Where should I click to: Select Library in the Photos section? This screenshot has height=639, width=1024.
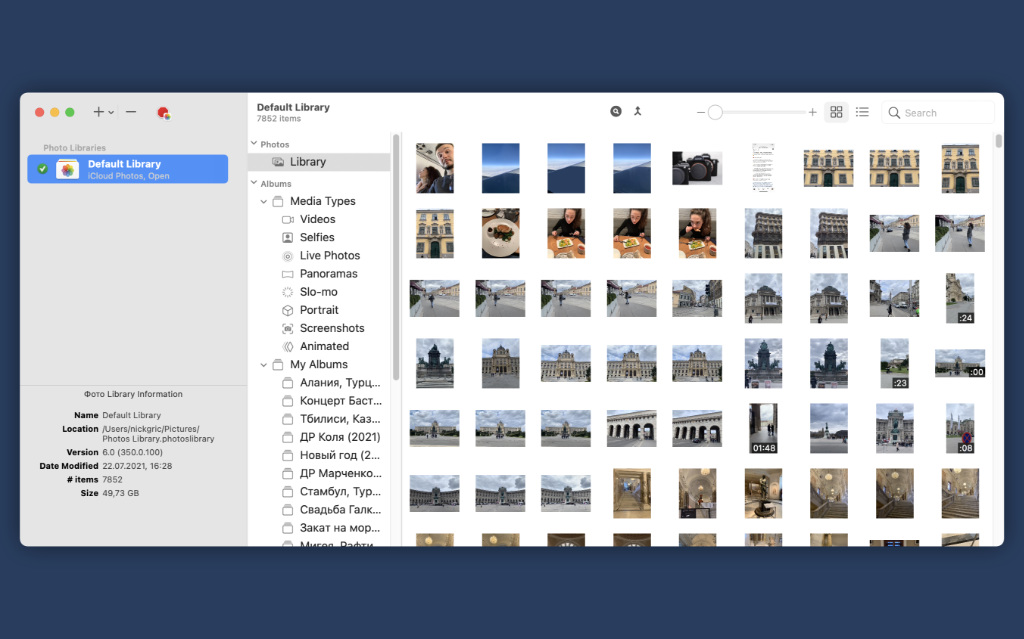[x=307, y=162]
